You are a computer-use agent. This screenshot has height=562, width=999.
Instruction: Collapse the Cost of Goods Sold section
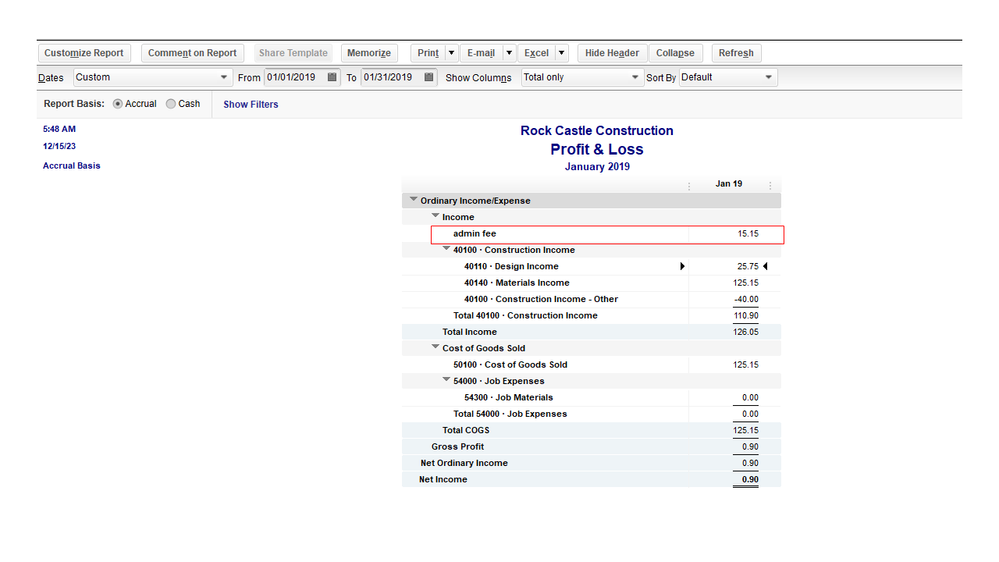436,347
